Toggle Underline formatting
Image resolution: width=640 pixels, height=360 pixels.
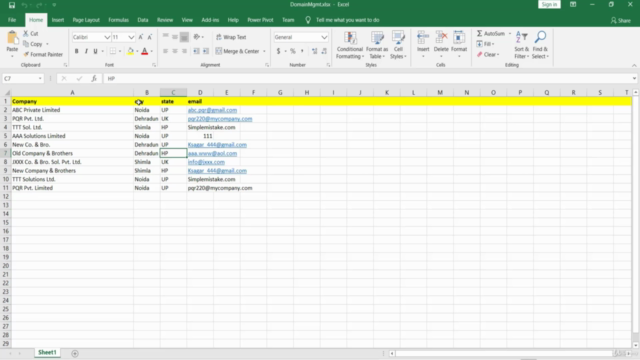coord(96,51)
